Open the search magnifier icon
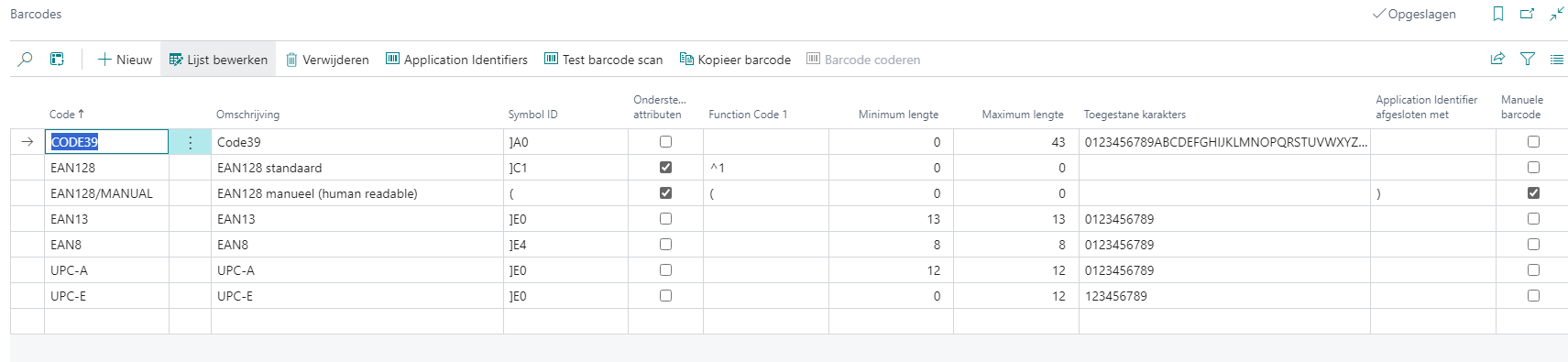 25,60
